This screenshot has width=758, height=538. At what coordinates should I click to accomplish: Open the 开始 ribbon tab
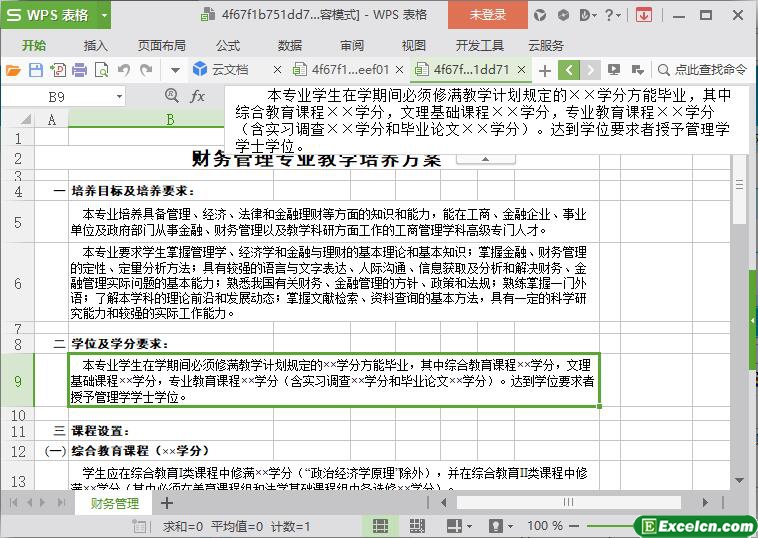pos(34,46)
